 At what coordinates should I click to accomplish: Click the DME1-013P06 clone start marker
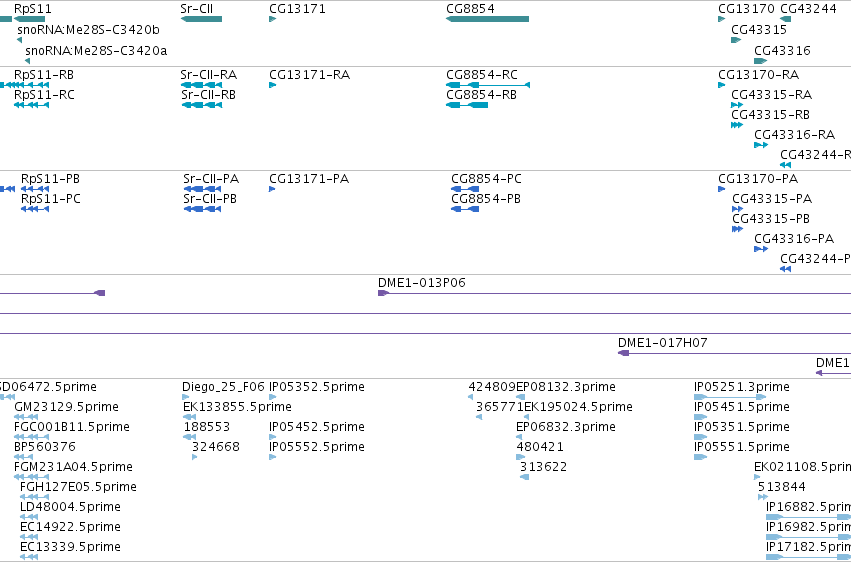pos(383,293)
